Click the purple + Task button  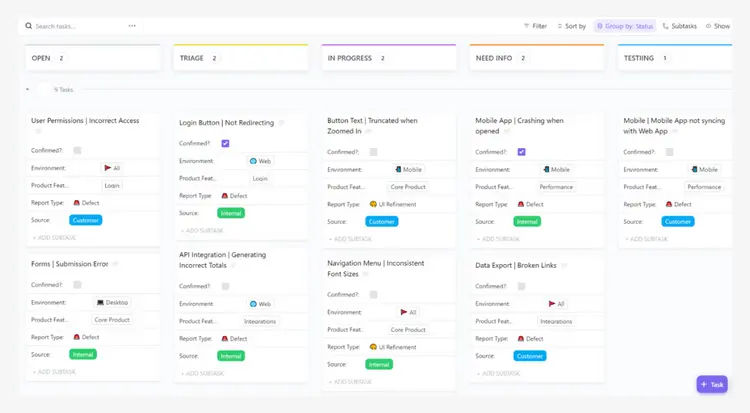tap(712, 384)
